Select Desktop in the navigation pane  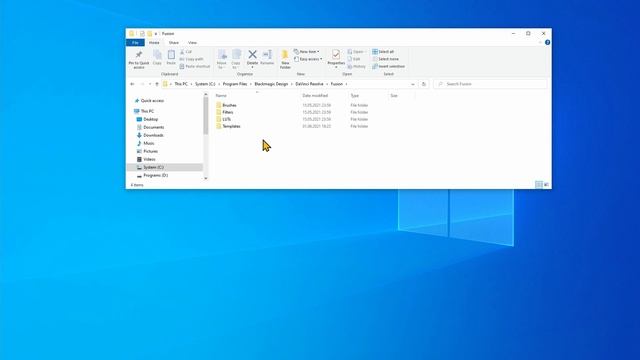[x=150, y=119]
